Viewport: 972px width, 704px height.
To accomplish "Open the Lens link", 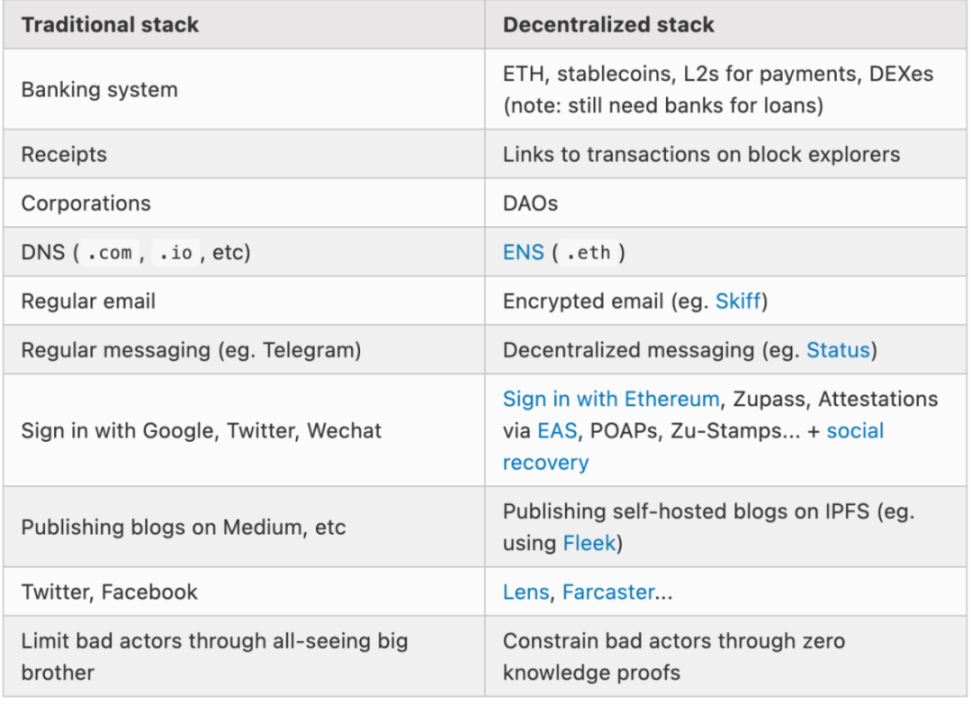I will 525,592.
